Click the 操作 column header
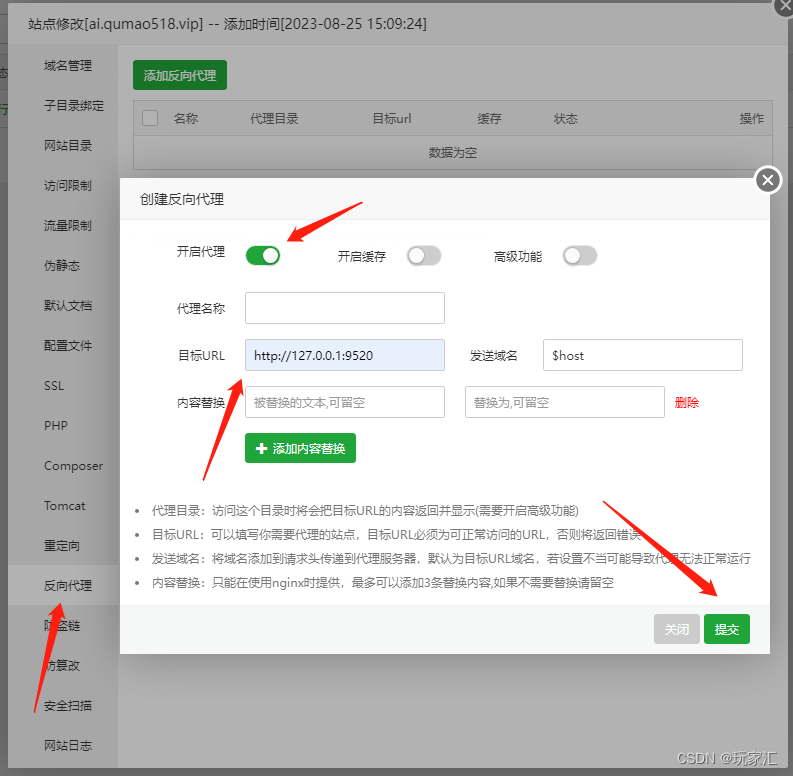This screenshot has height=776, width=793. pyautogui.click(x=752, y=119)
